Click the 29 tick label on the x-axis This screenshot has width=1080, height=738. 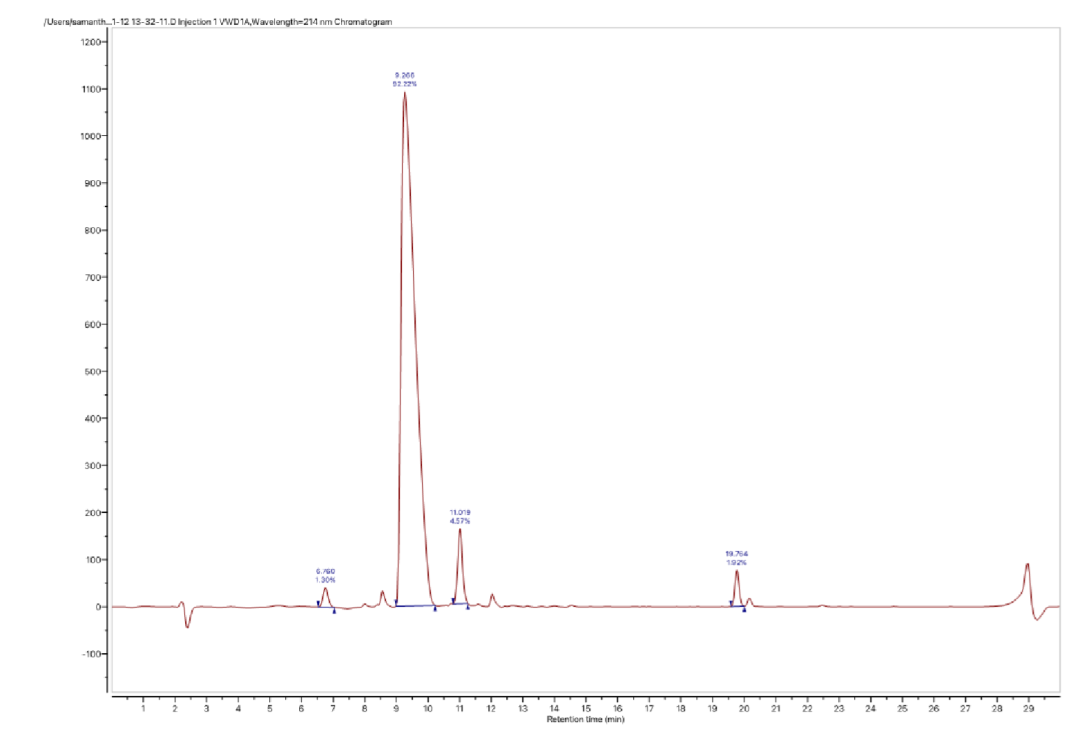click(x=1028, y=708)
